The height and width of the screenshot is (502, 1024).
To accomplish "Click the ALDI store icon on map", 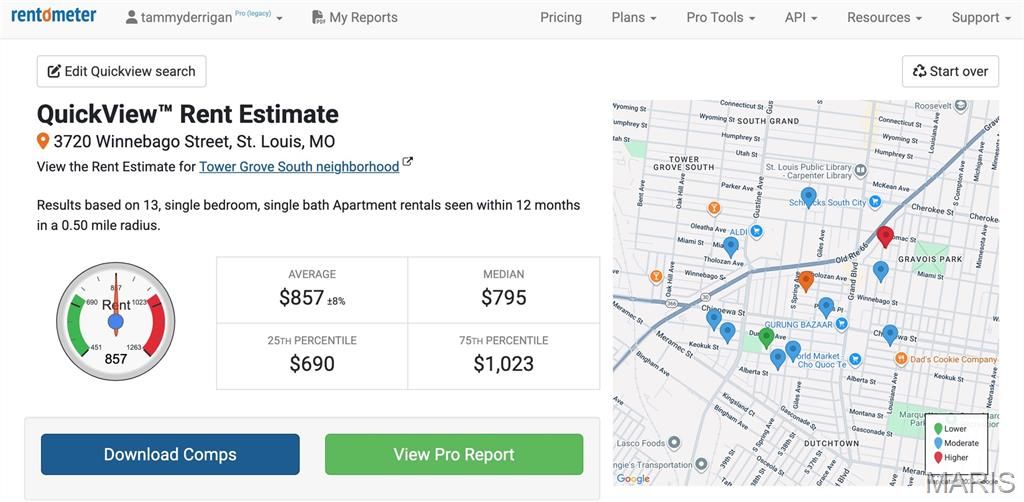I will (x=757, y=231).
